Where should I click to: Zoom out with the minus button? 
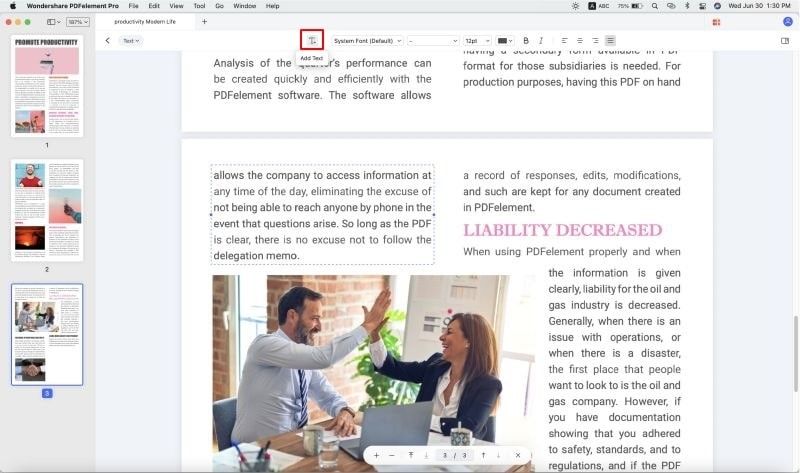391,455
